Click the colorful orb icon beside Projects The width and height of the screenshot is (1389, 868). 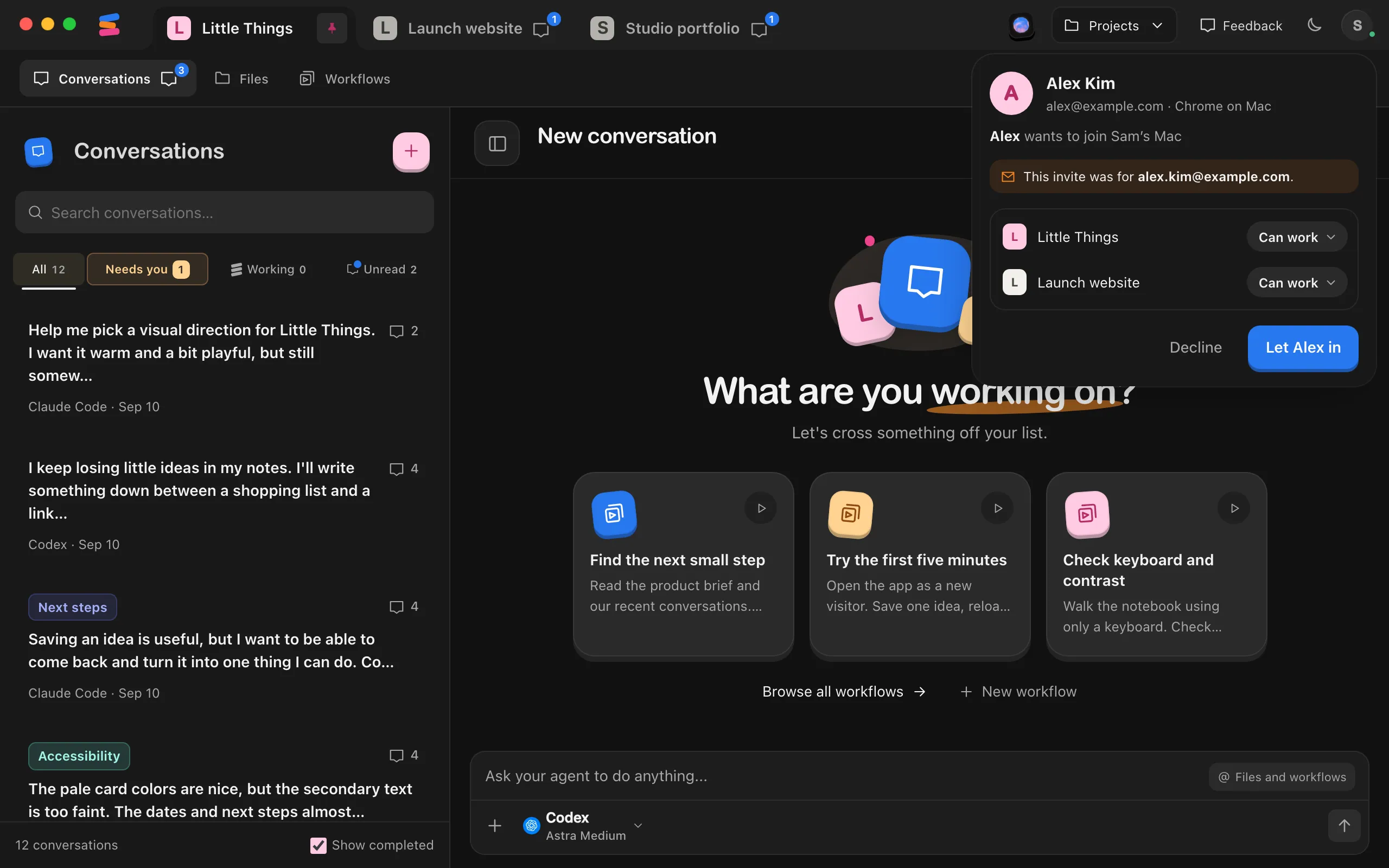coord(1021,25)
